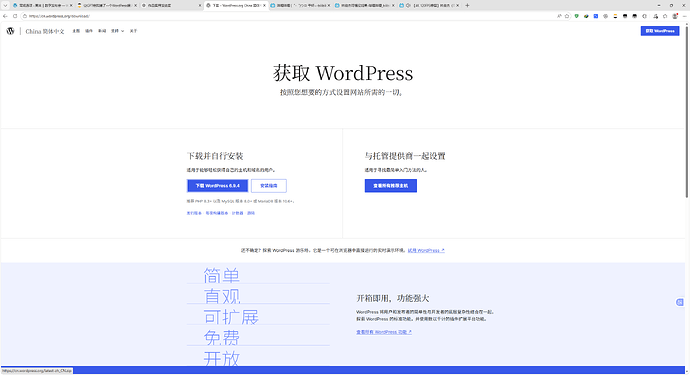Open the 新闻 navigation item
Image resolution: width=690 pixels, height=375 pixels.
(x=102, y=31)
